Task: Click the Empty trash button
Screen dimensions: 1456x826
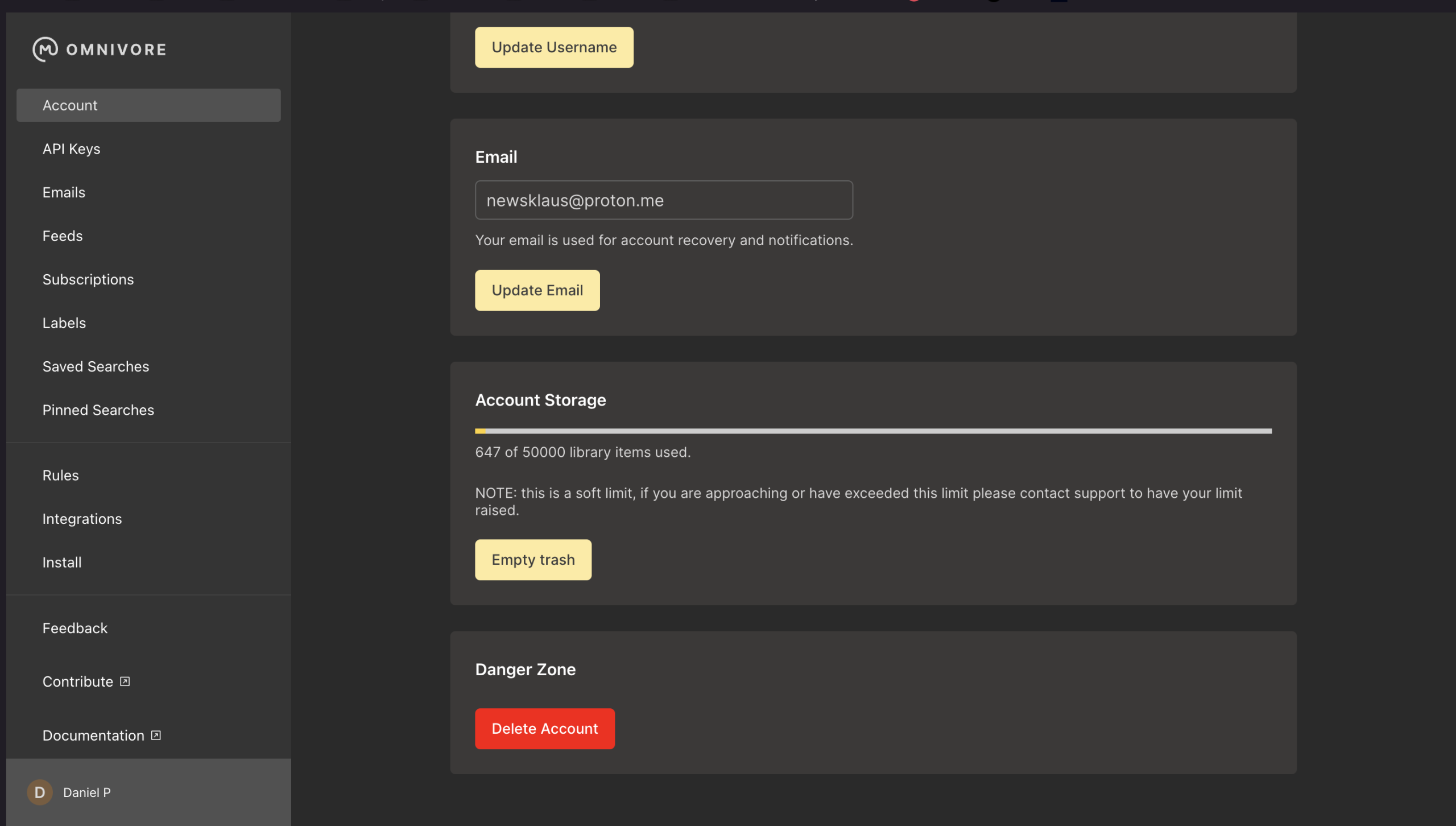Action: (533, 560)
